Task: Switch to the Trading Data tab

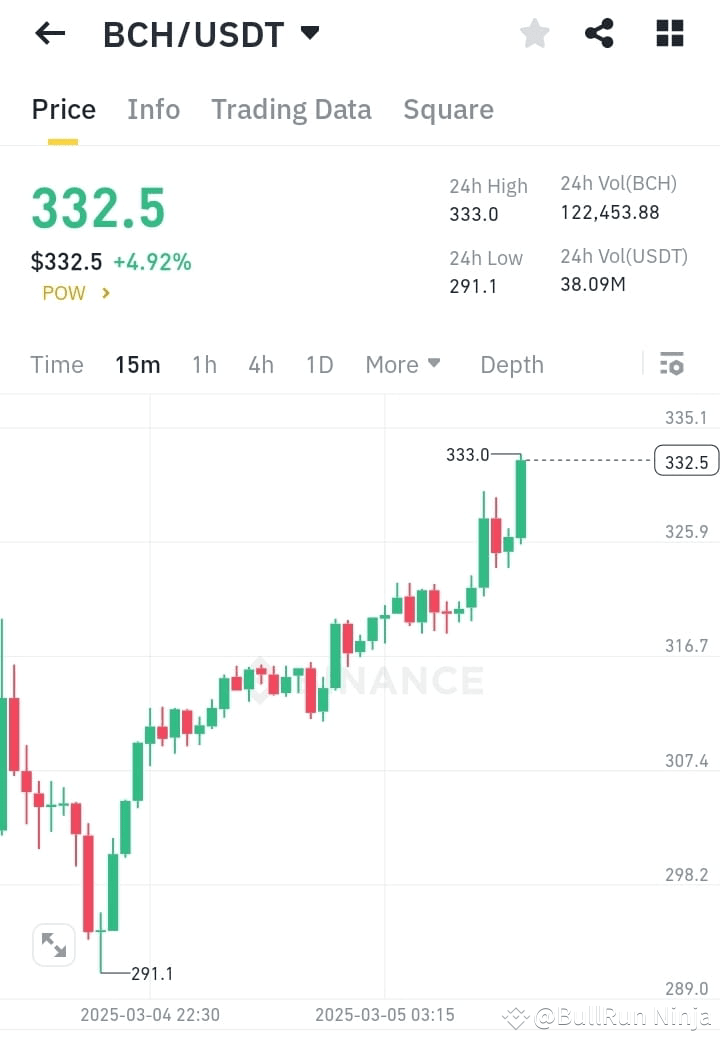Action: (291, 109)
